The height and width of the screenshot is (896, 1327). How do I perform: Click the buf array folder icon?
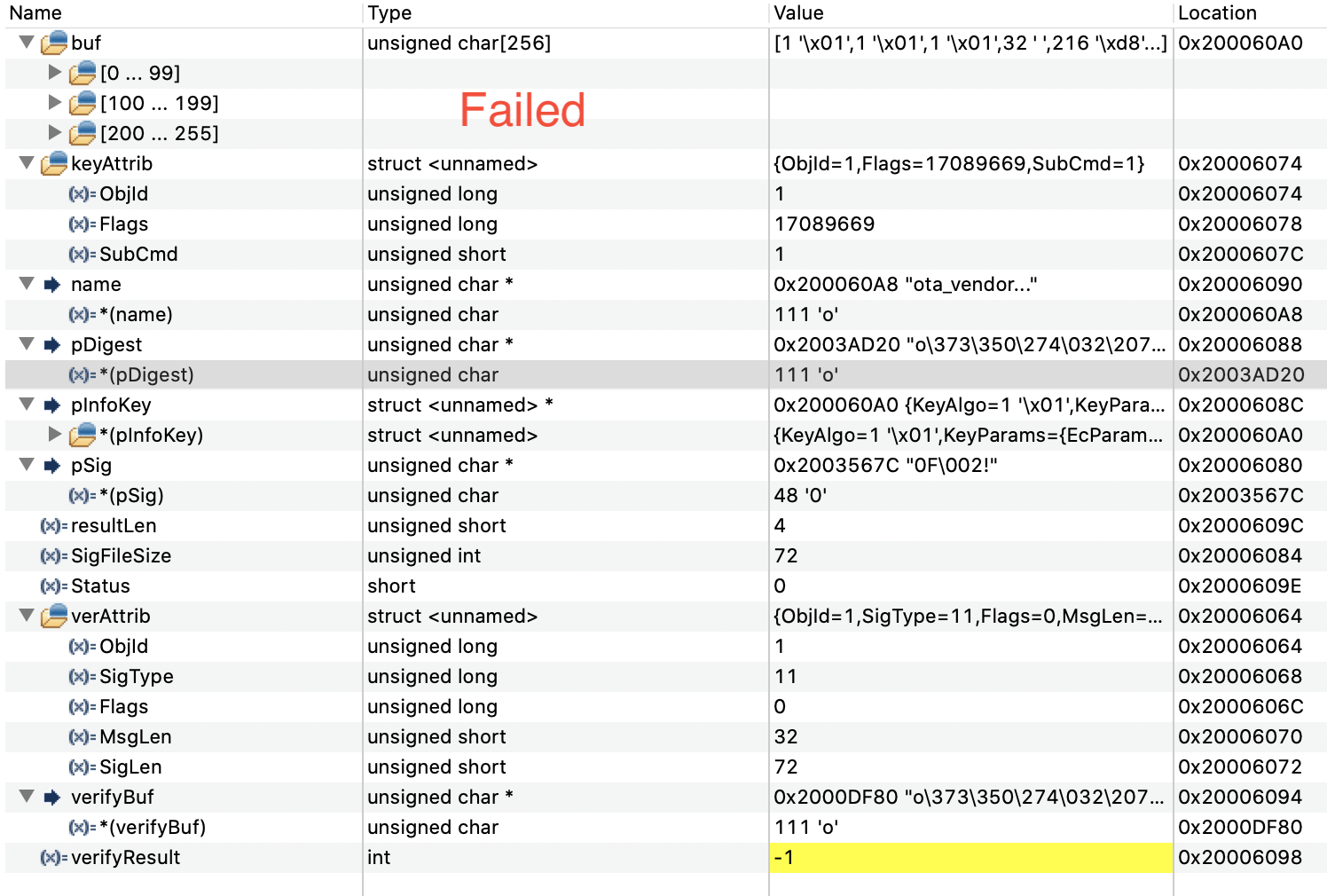pyautogui.click(x=54, y=43)
